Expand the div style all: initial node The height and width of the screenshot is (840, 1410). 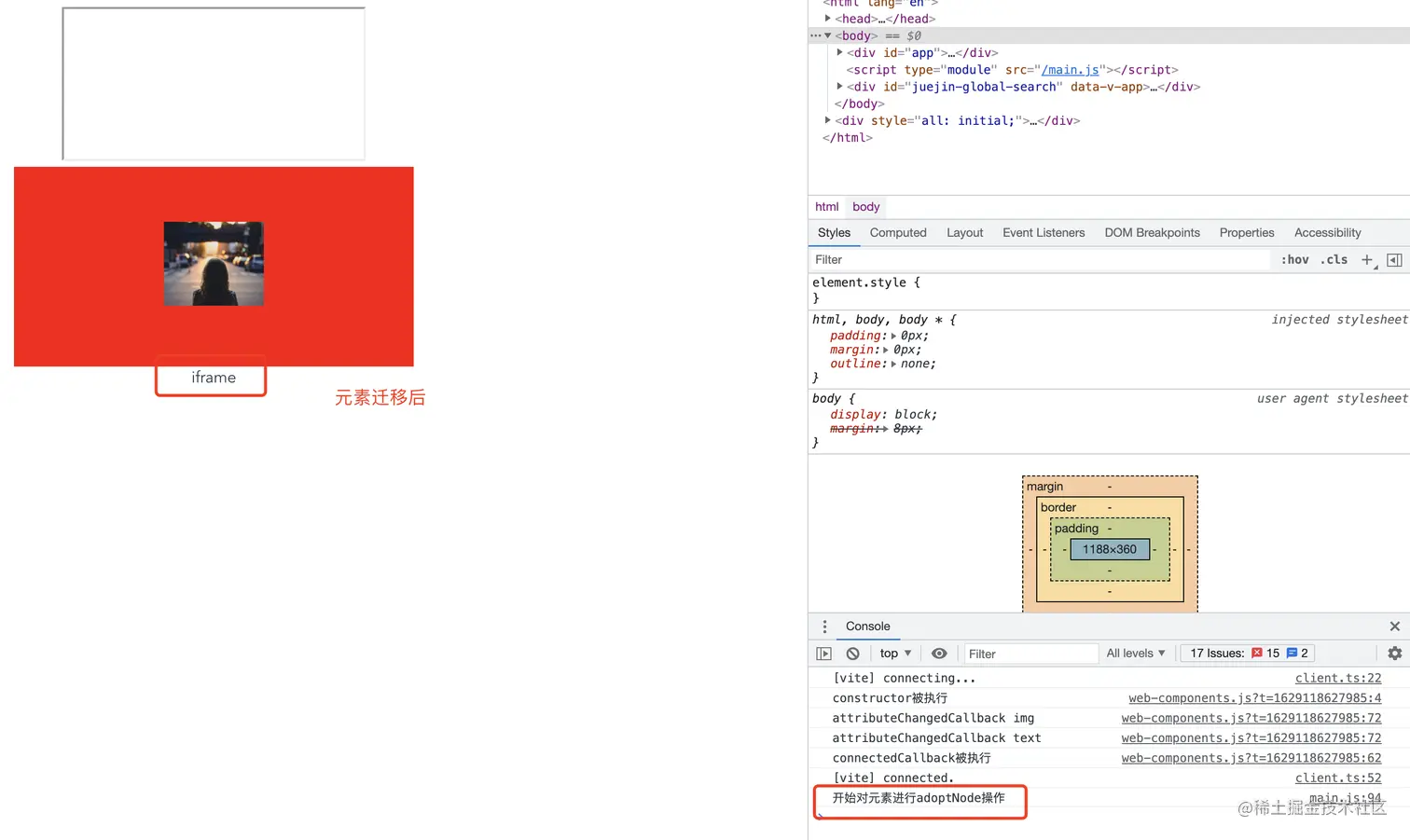(x=827, y=120)
